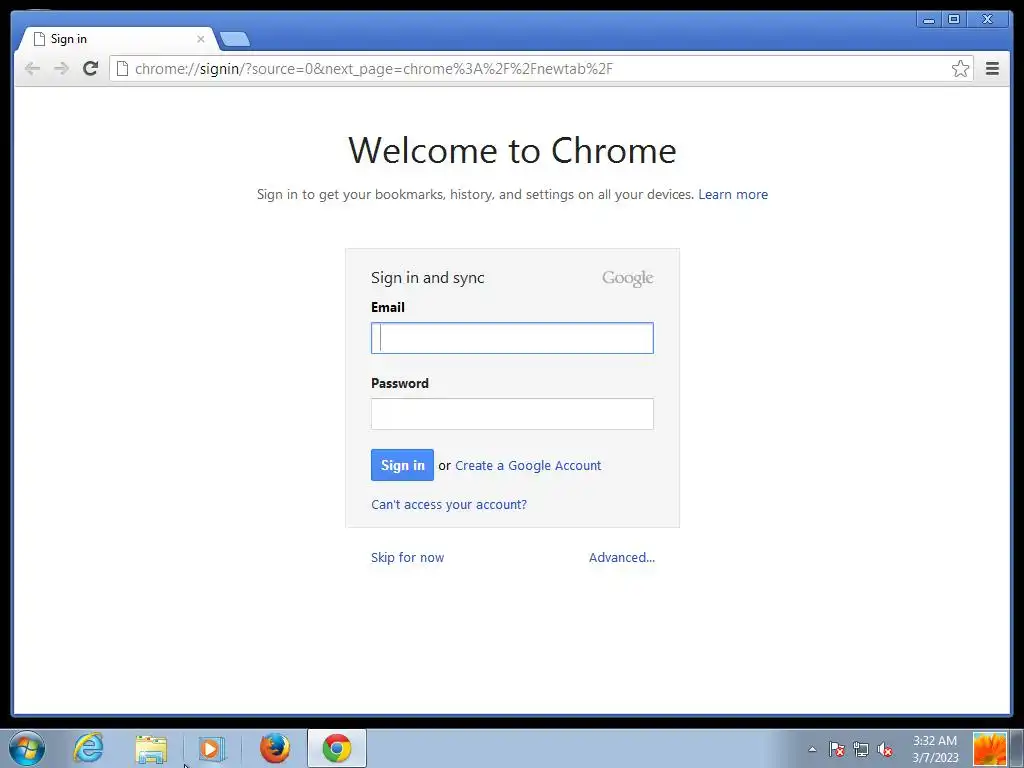Bookmark this page with the star icon
1024x768 pixels.
click(x=960, y=69)
